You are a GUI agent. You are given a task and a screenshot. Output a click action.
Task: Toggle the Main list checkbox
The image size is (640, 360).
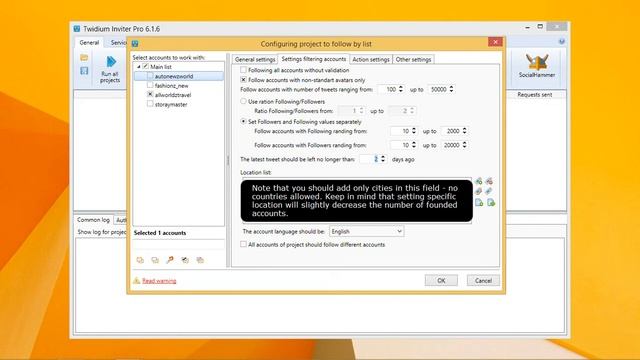(x=146, y=66)
